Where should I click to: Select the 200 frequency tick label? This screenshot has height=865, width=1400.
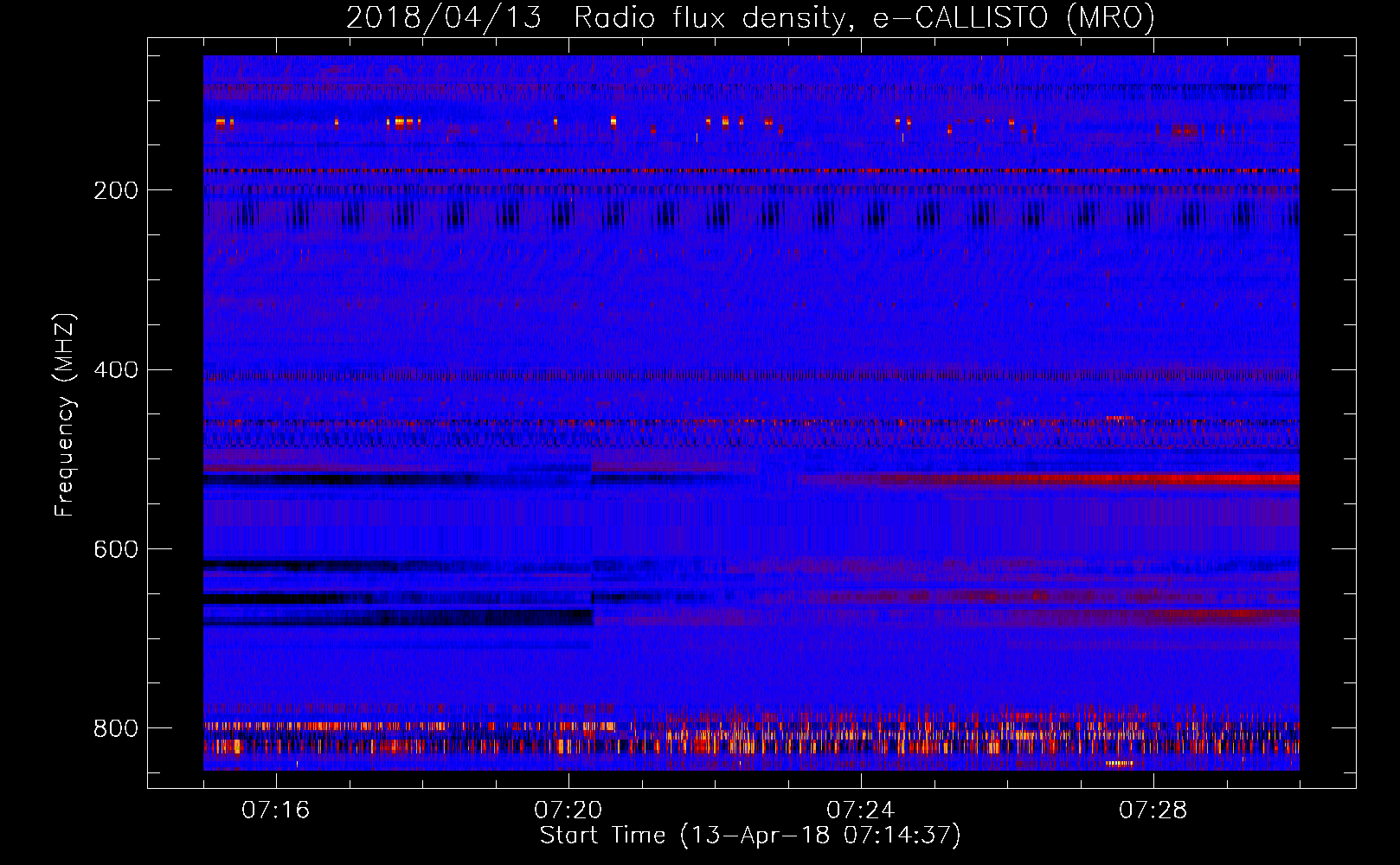116,190
